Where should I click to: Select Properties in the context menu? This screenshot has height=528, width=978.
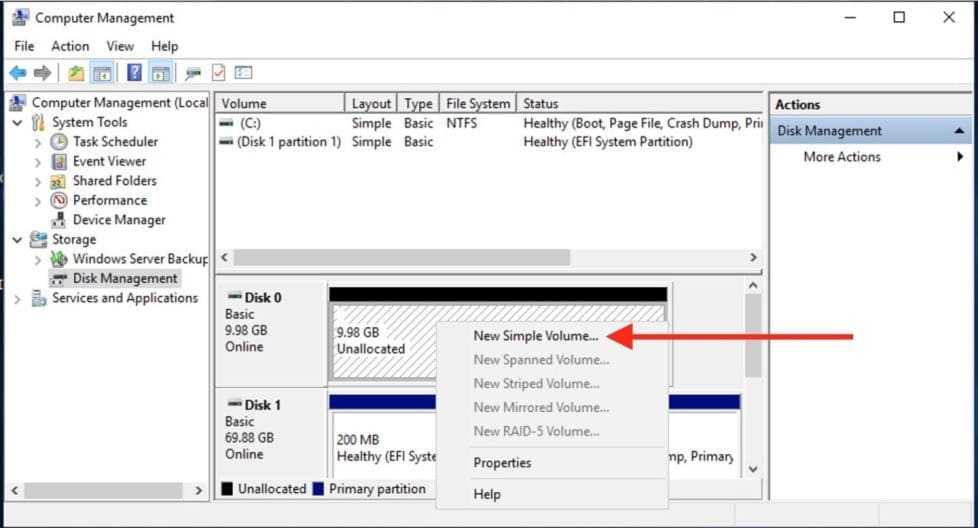pyautogui.click(x=502, y=463)
